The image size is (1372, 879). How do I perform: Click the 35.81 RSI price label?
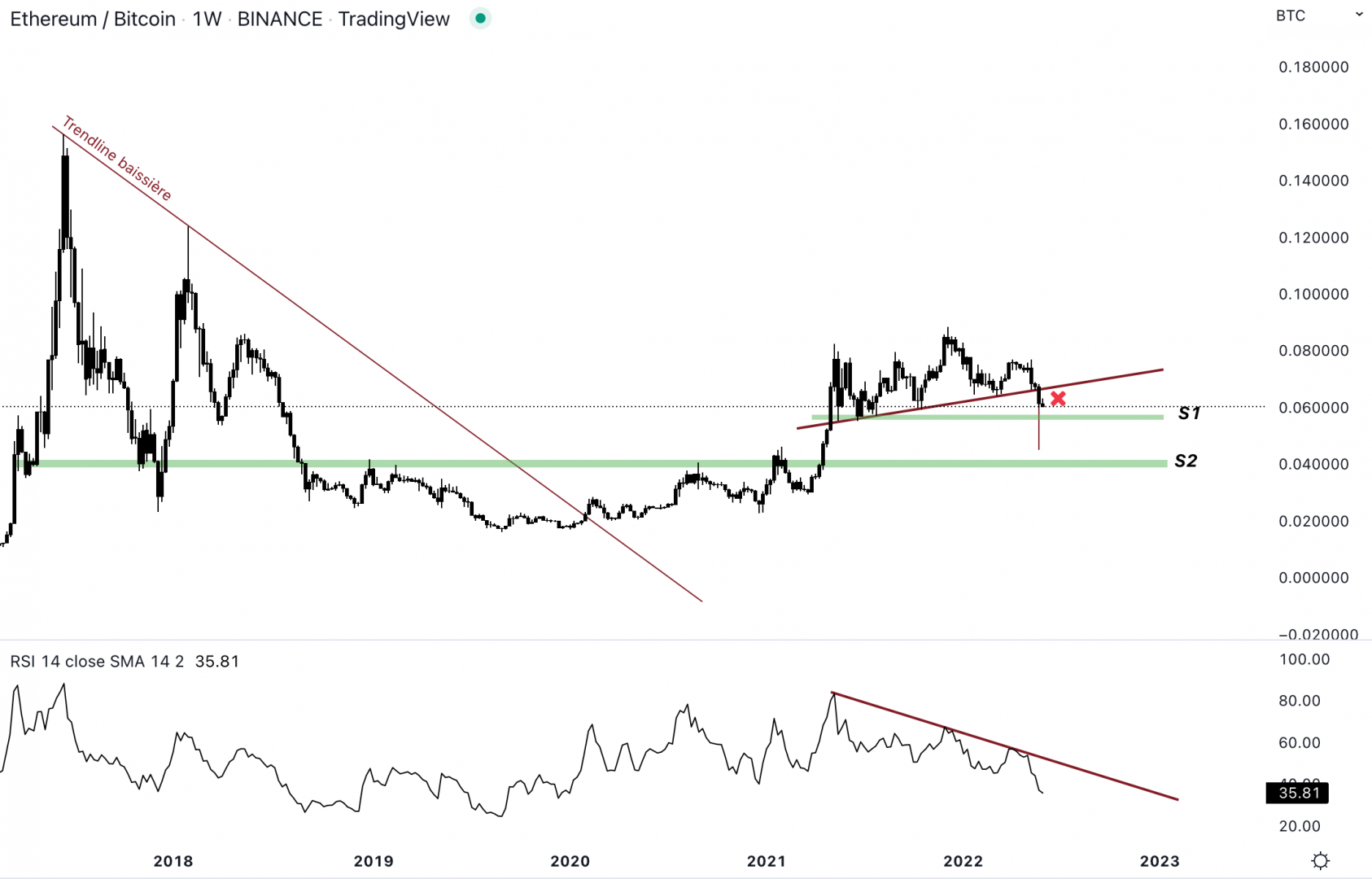tap(1297, 793)
